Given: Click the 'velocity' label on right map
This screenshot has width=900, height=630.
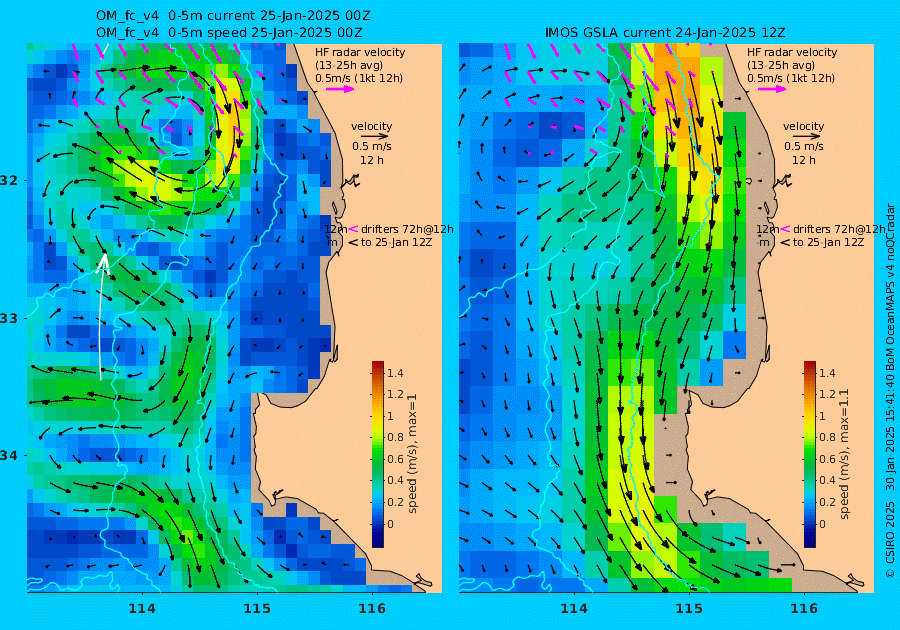Looking at the screenshot, I should [x=803, y=126].
